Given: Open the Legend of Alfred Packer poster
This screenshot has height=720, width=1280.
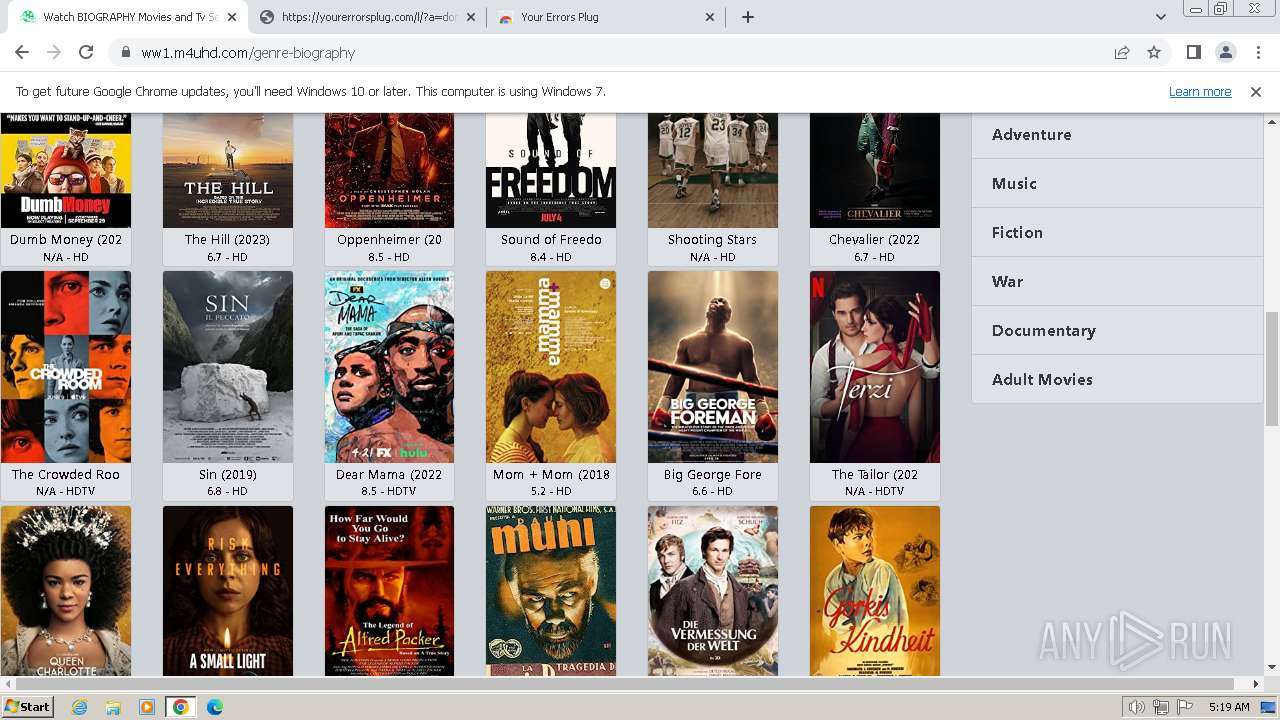Looking at the screenshot, I should click(x=389, y=591).
